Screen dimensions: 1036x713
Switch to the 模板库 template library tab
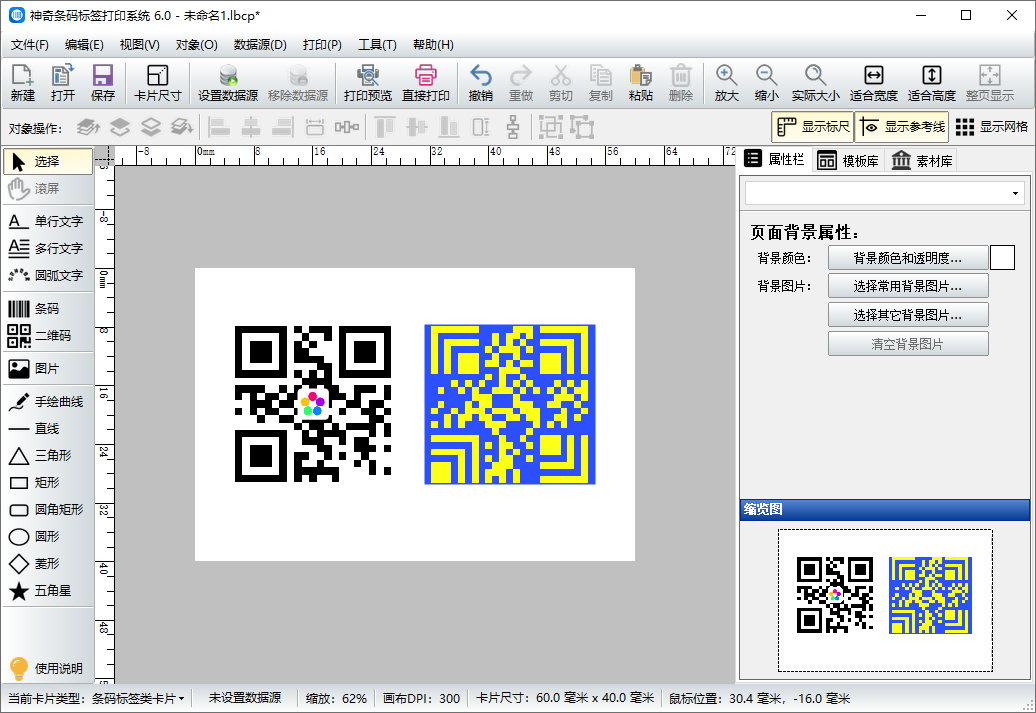pos(848,161)
